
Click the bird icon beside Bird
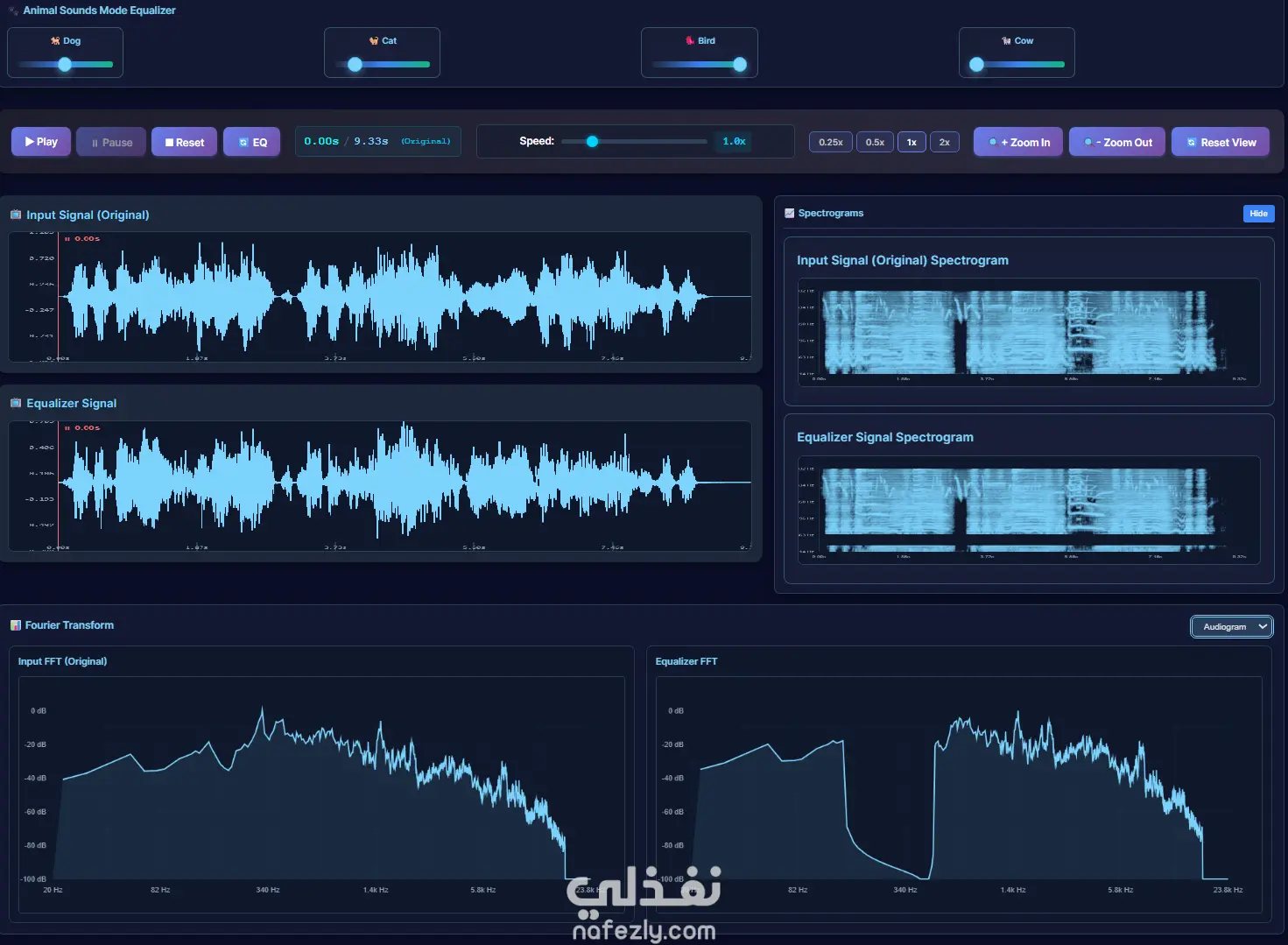690,41
